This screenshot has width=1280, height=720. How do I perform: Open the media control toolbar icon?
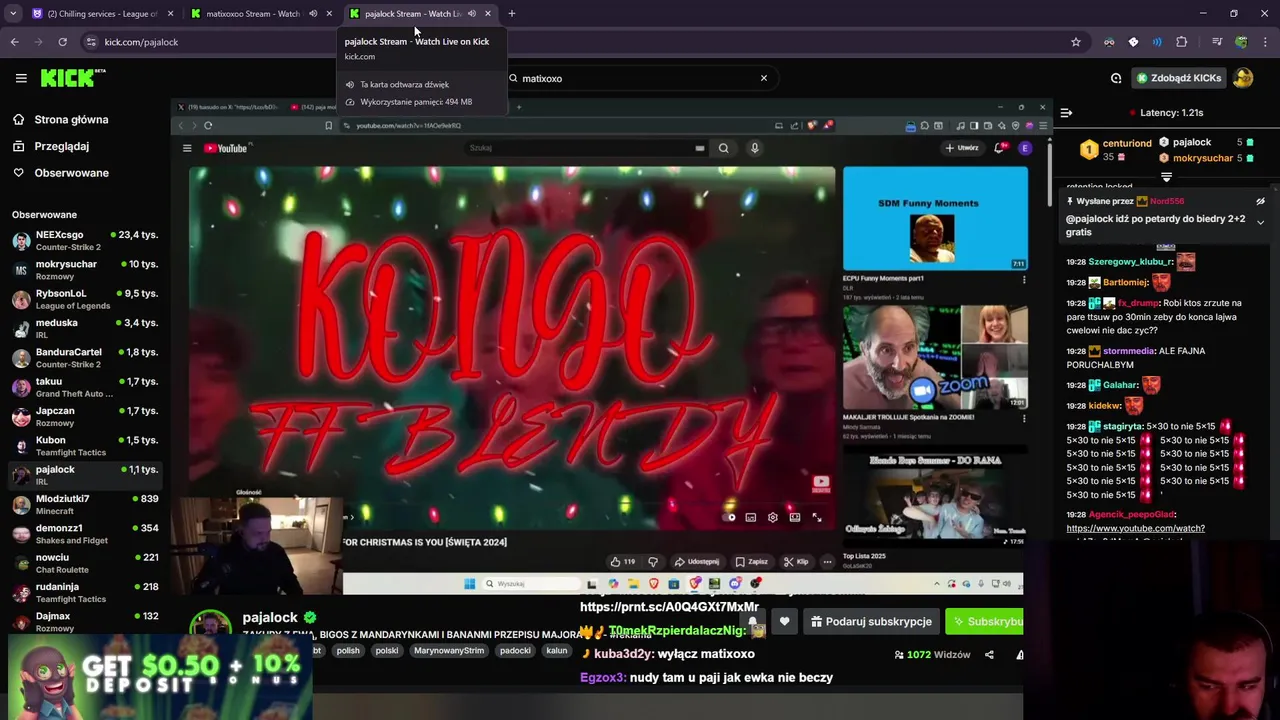pyautogui.click(x=1217, y=42)
